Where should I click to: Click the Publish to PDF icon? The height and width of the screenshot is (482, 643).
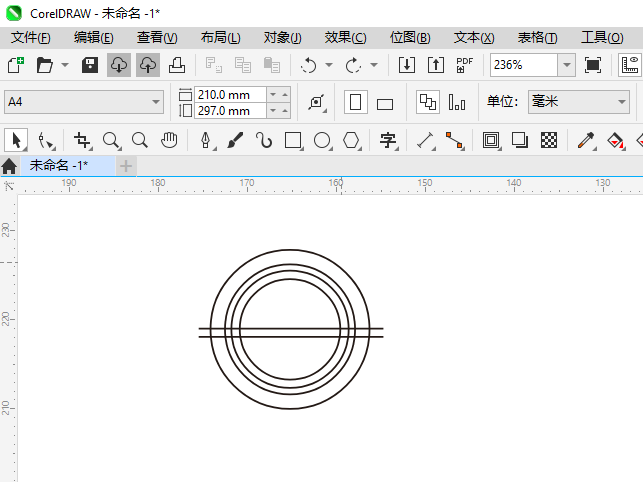pos(464,65)
